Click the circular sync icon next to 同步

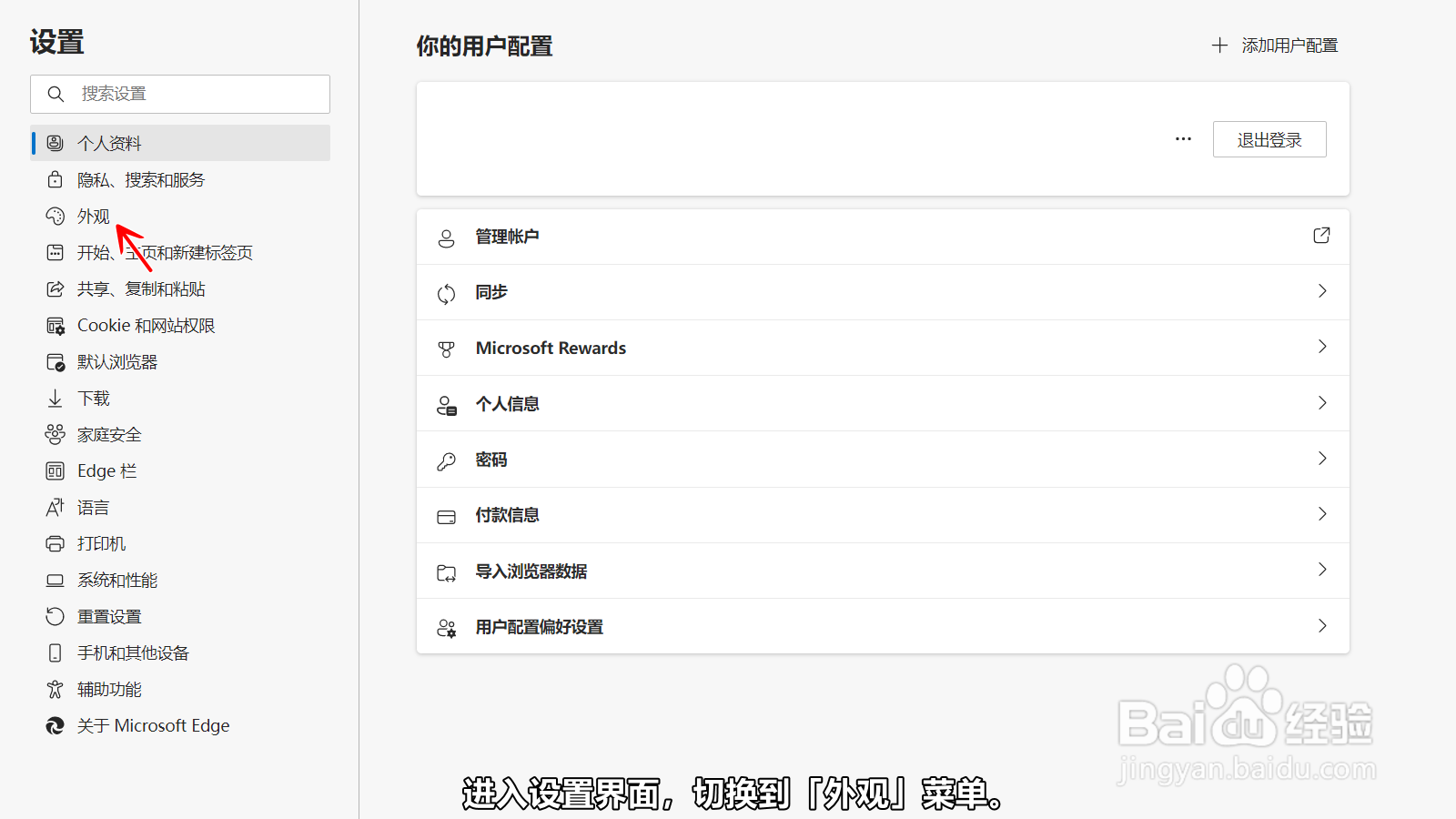(446, 292)
